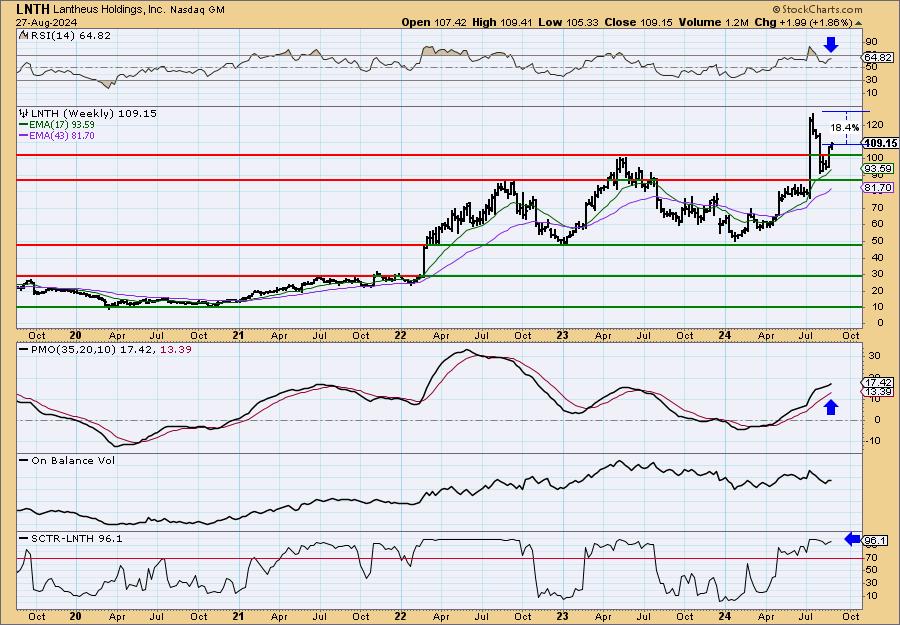Click the 81.70 EMA price tag

[878, 188]
